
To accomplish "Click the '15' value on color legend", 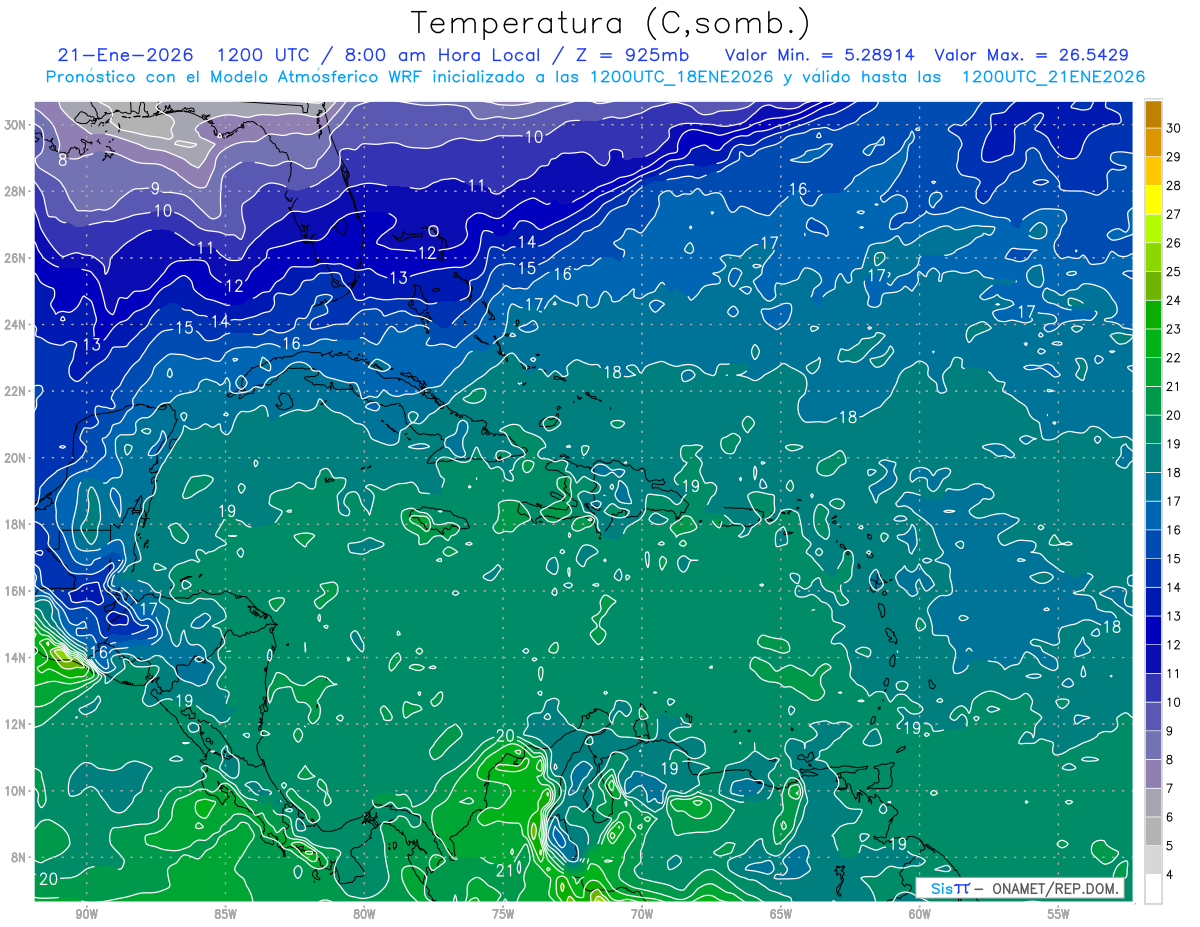I will pos(1174,558).
